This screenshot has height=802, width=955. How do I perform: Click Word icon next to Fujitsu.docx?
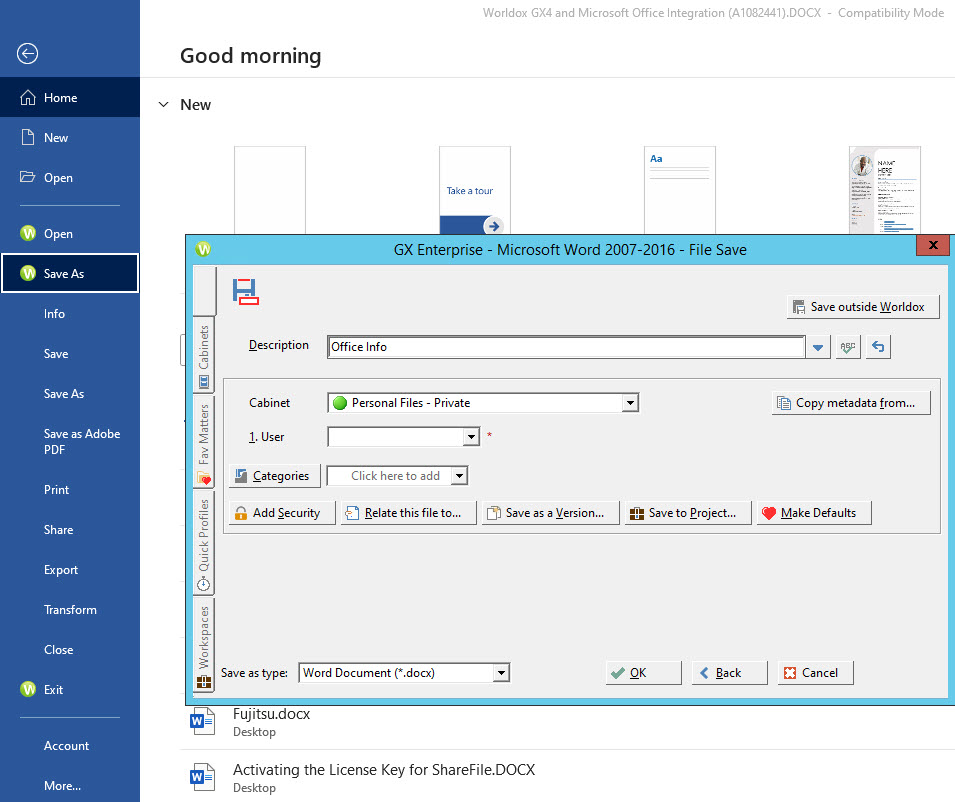point(202,722)
